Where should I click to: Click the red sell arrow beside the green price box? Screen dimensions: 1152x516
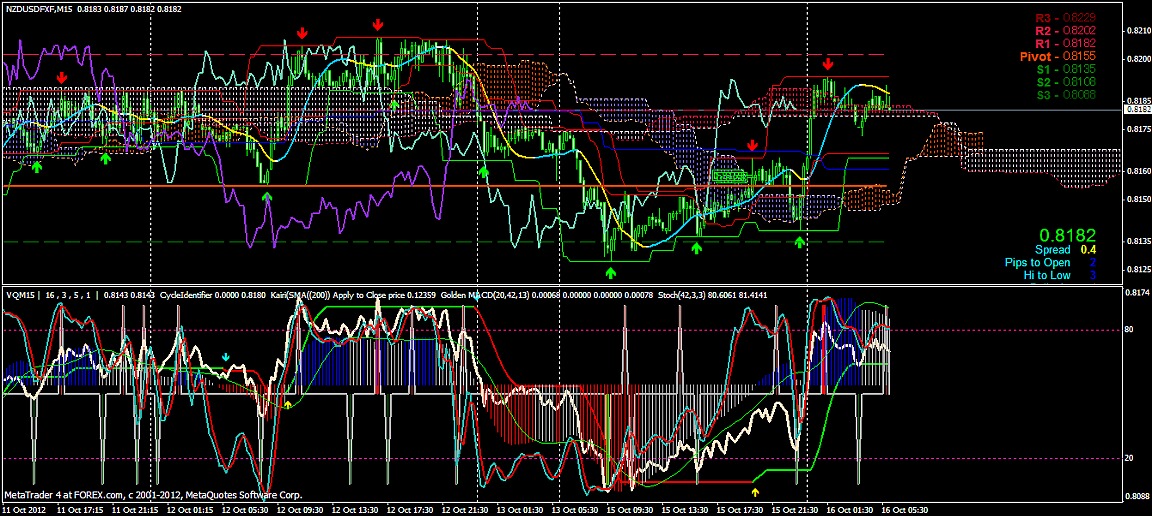(x=752, y=146)
